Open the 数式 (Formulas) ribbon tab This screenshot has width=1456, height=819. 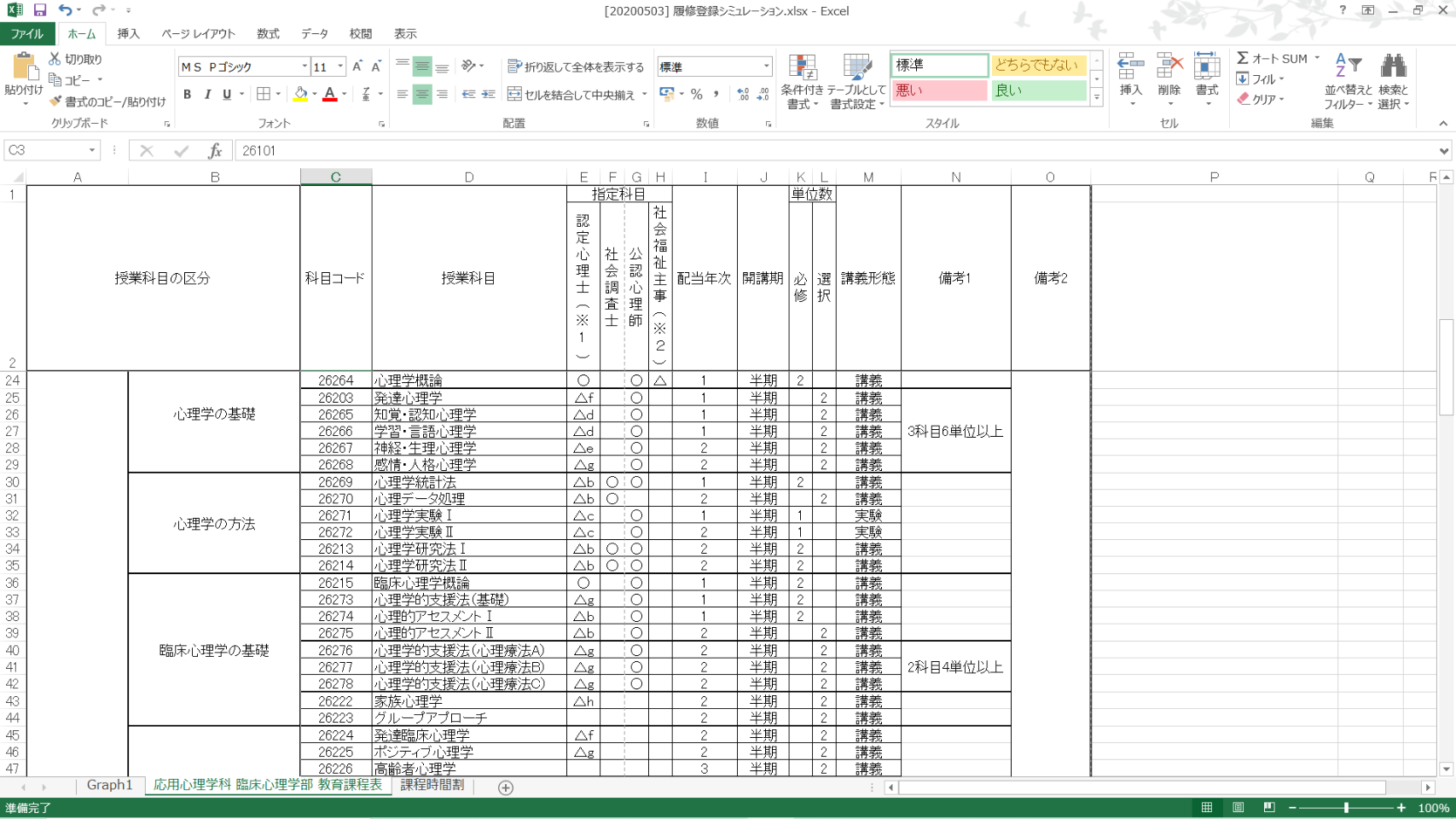point(268,34)
